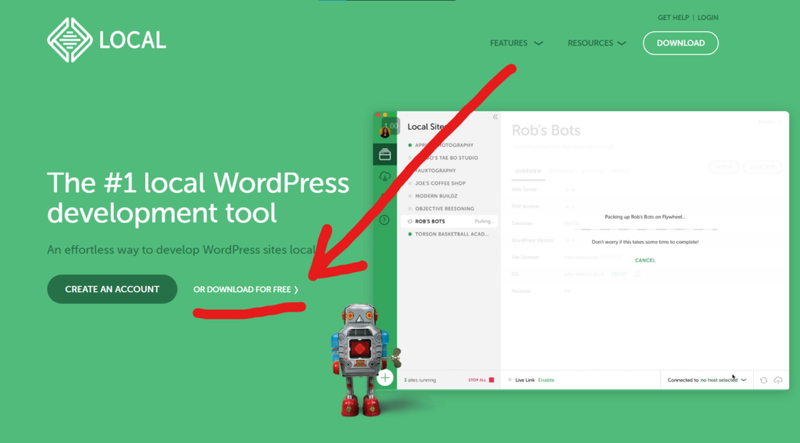This screenshot has height=443, width=800.
Task: Select JOE'S COFFEE SHOP site
Action: coord(440,183)
